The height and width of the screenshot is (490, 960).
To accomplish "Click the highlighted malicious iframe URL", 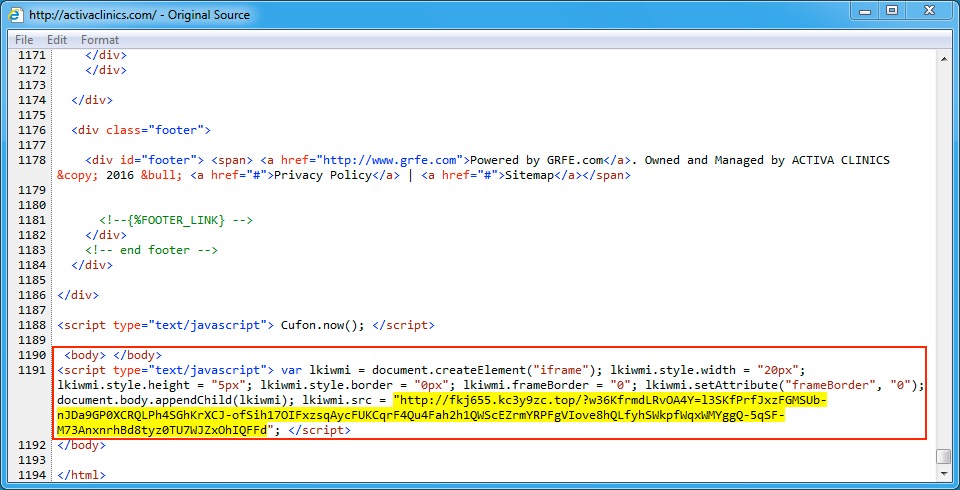I will 442,416.
